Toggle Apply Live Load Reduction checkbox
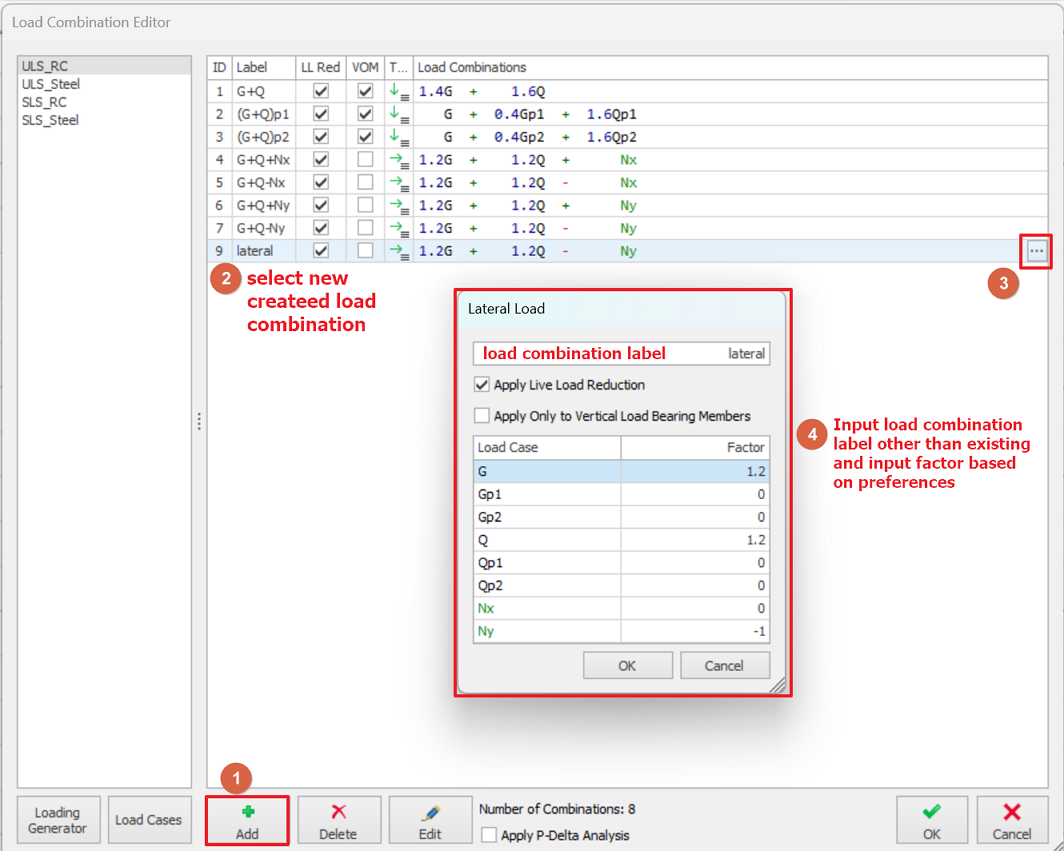This screenshot has width=1064, height=851. tap(483, 385)
